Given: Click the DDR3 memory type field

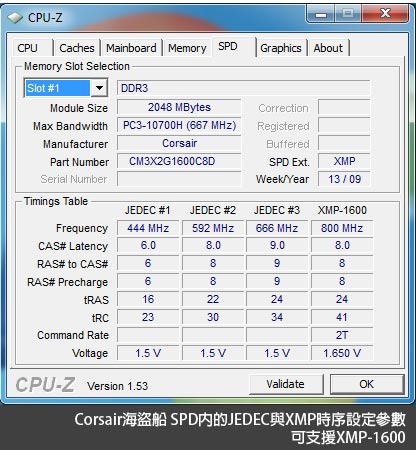Looking at the screenshot, I should [x=243, y=88].
